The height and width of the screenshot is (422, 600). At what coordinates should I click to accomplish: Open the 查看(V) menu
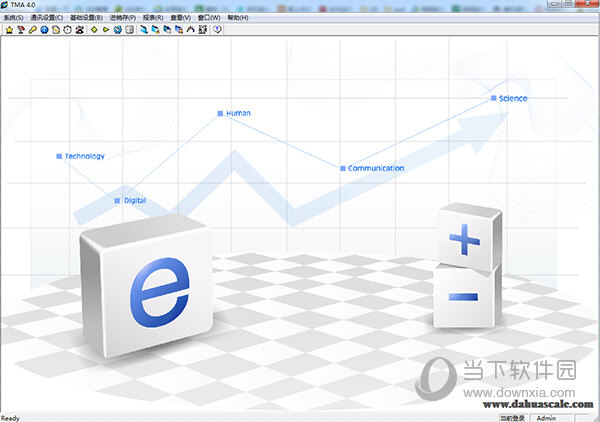click(x=181, y=18)
